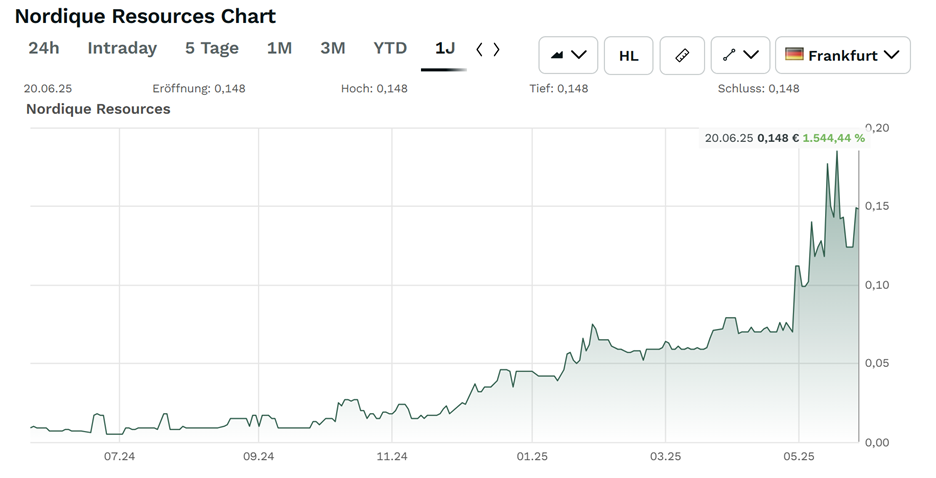The height and width of the screenshot is (478, 936).
Task: Expand the Frankfurt exchange selector
Action: 843,55
